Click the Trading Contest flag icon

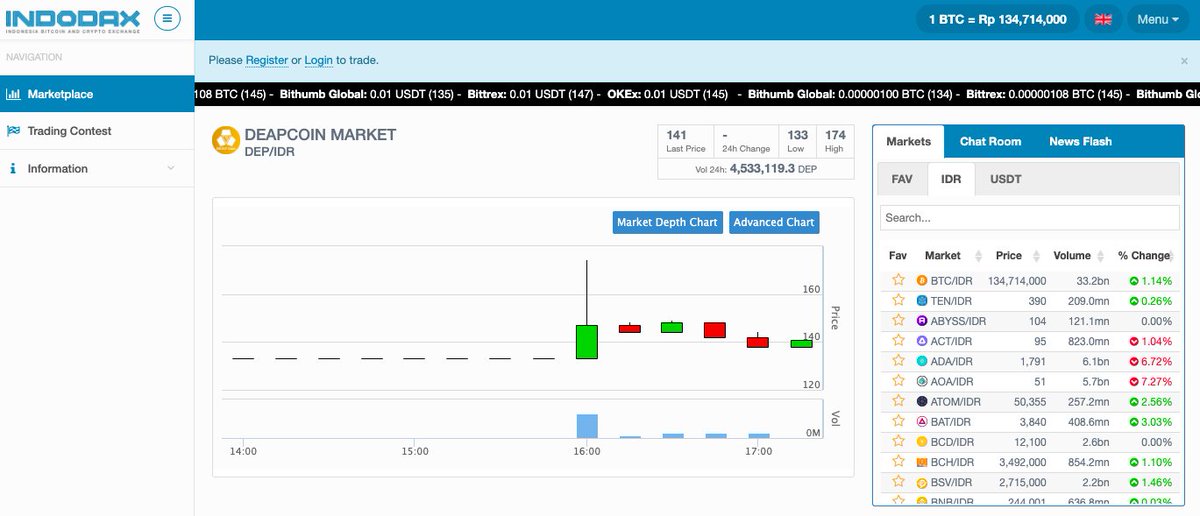tap(13, 131)
